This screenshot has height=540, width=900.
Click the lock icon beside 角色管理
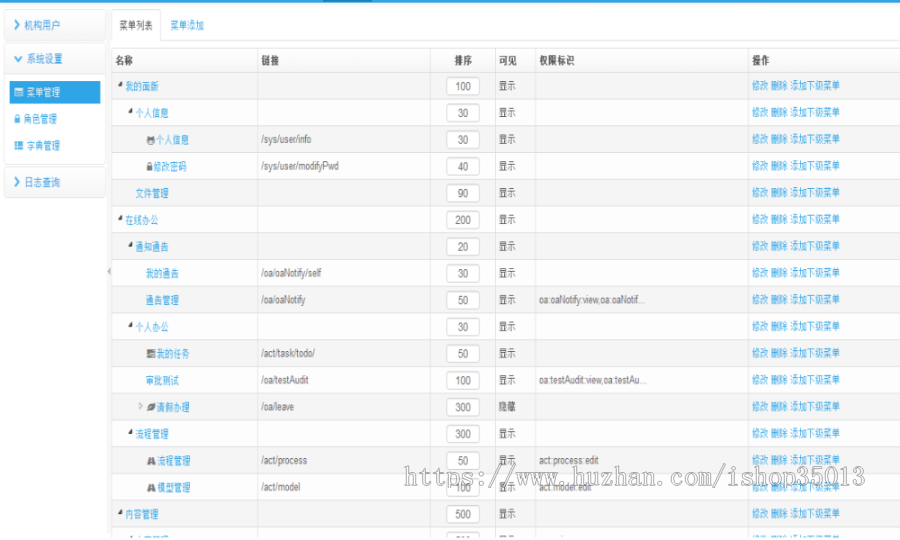click(17, 119)
